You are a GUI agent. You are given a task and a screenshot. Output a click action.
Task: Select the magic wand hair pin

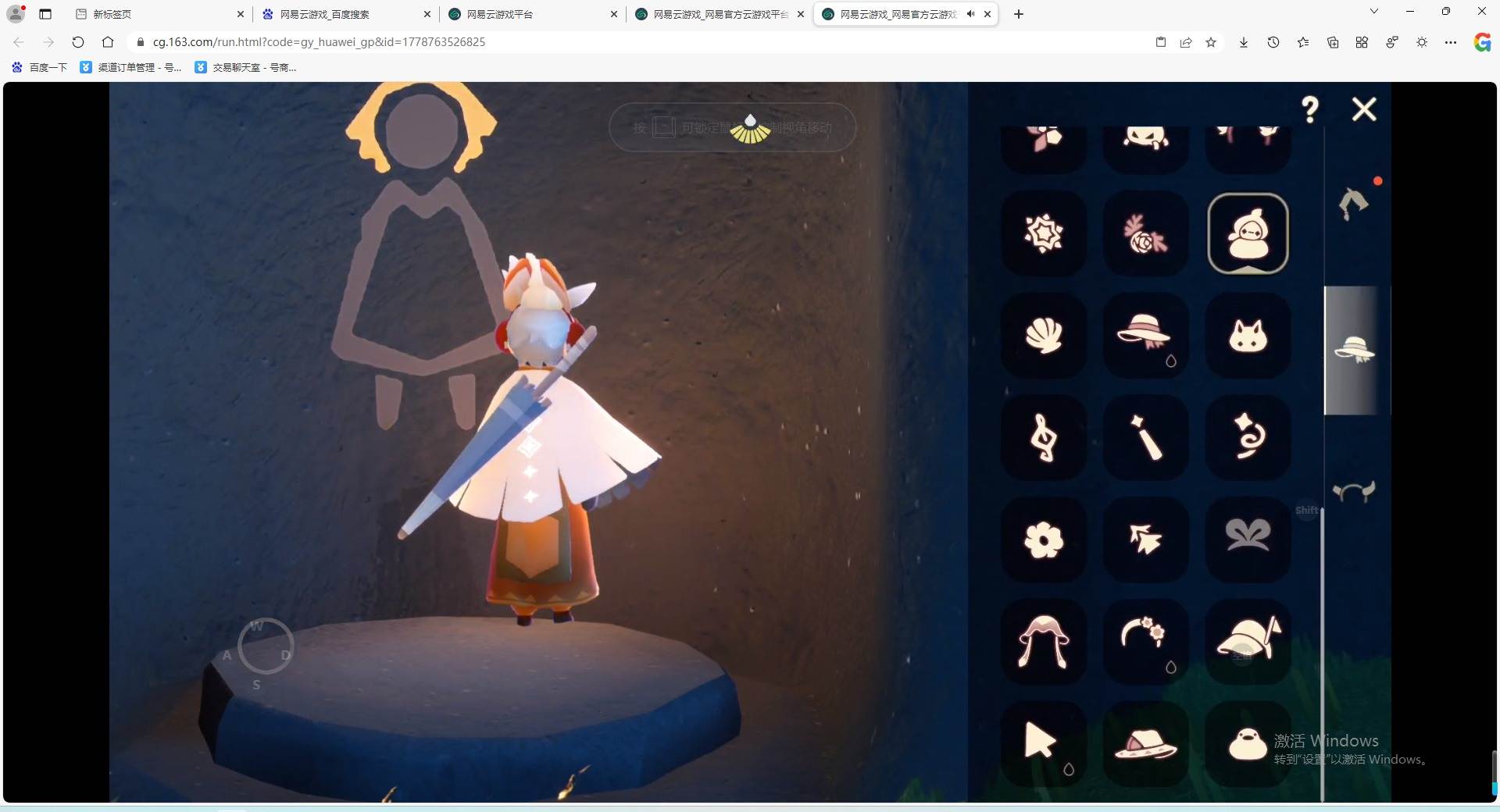tap(1145, 437)
